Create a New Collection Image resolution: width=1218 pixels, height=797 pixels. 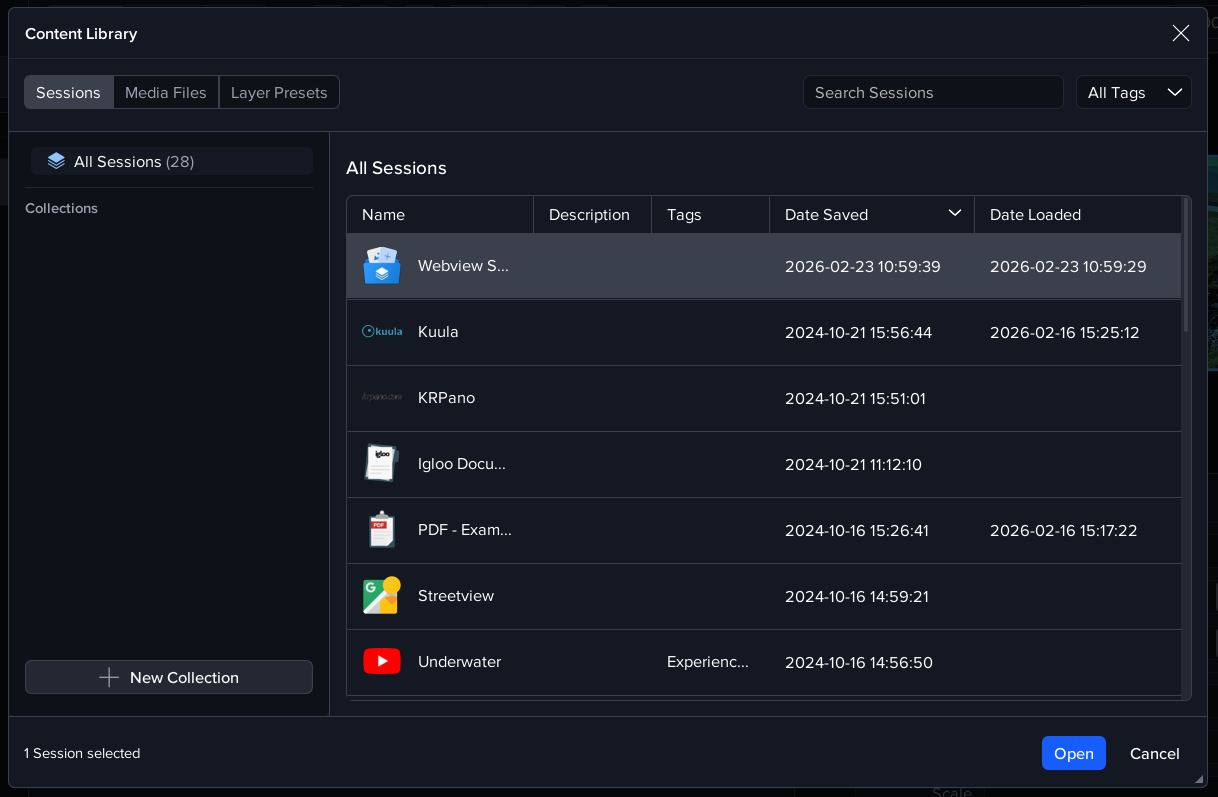click(169, 677)
